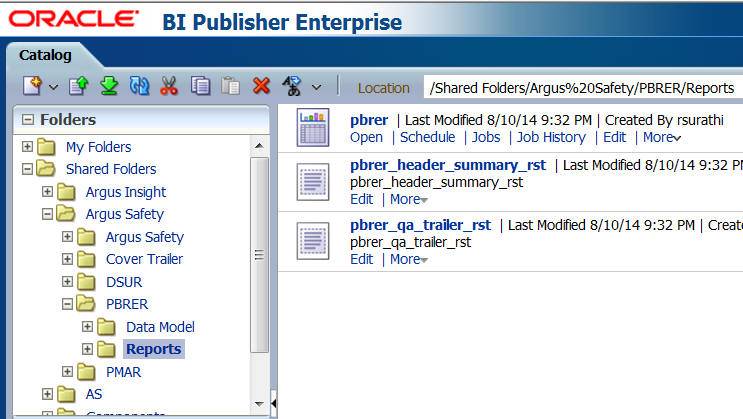Open the pbrer report title link

point(369,120)
